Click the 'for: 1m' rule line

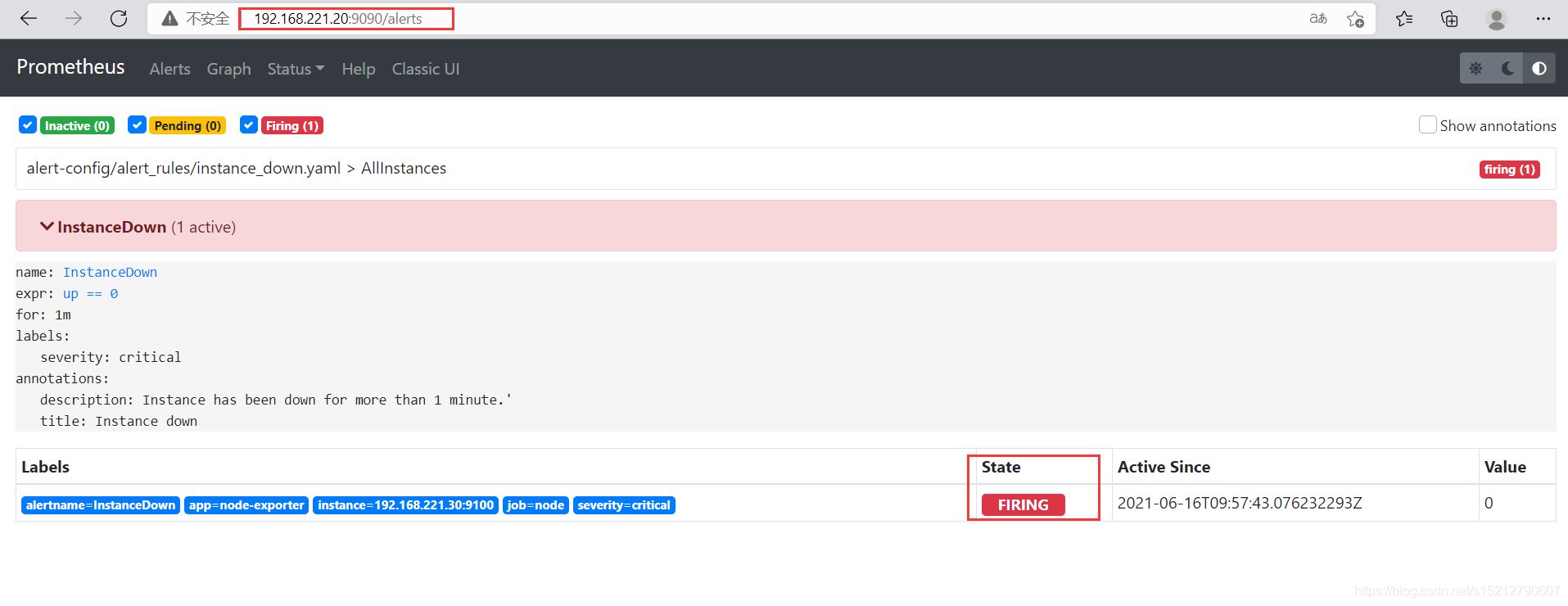43,314
